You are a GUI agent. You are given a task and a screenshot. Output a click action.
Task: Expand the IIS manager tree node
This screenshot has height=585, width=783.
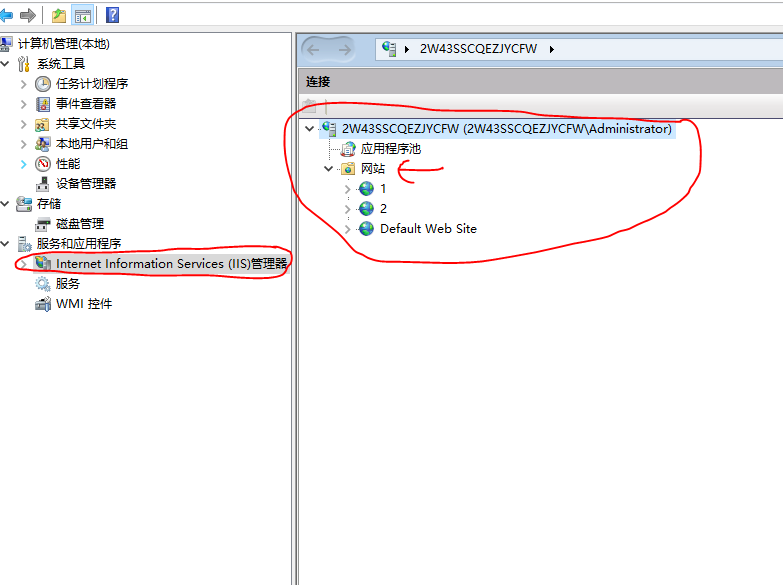pos(23,264)
